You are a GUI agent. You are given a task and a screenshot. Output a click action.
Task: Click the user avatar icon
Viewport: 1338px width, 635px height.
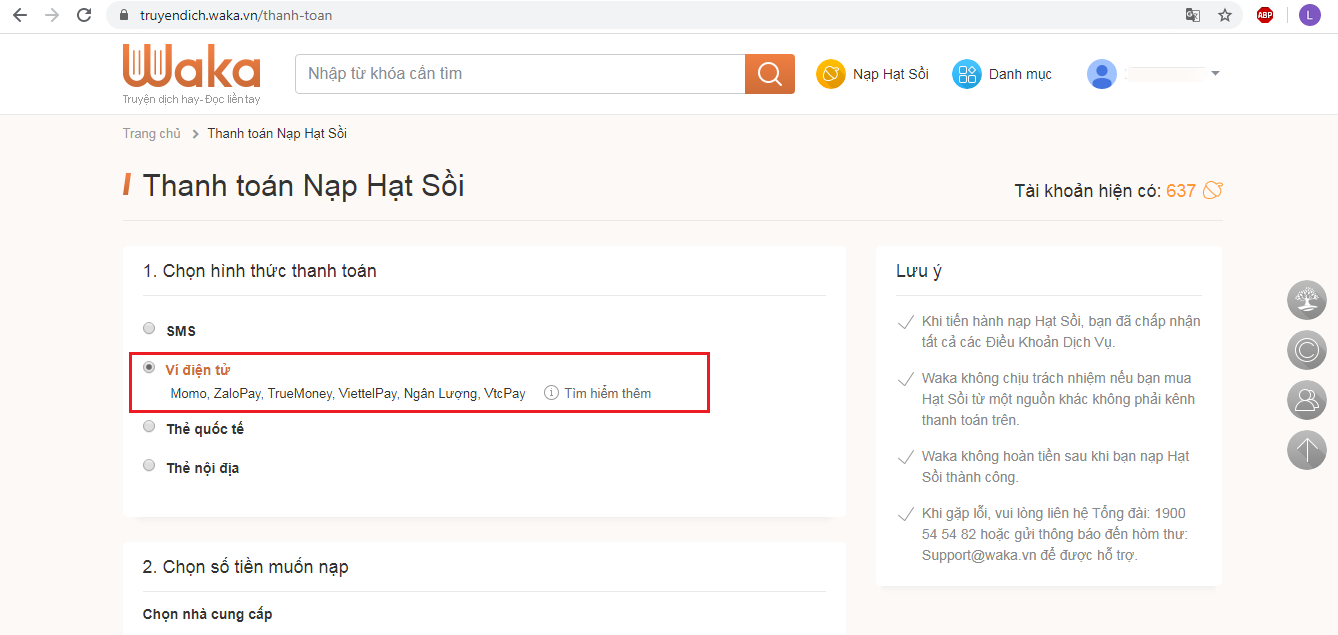pos(1101,74)
